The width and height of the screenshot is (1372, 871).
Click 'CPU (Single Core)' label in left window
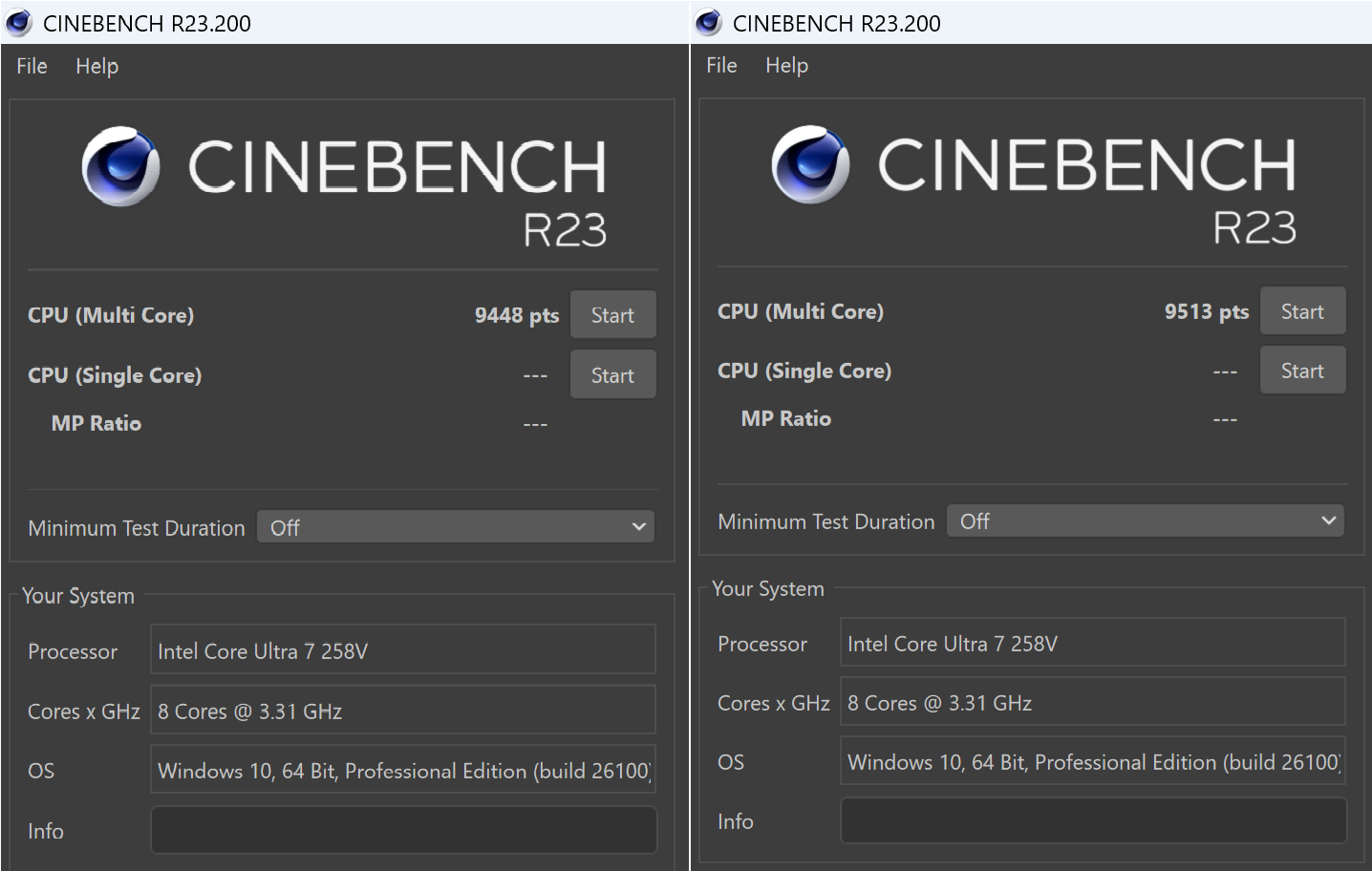tap(115, 375)
